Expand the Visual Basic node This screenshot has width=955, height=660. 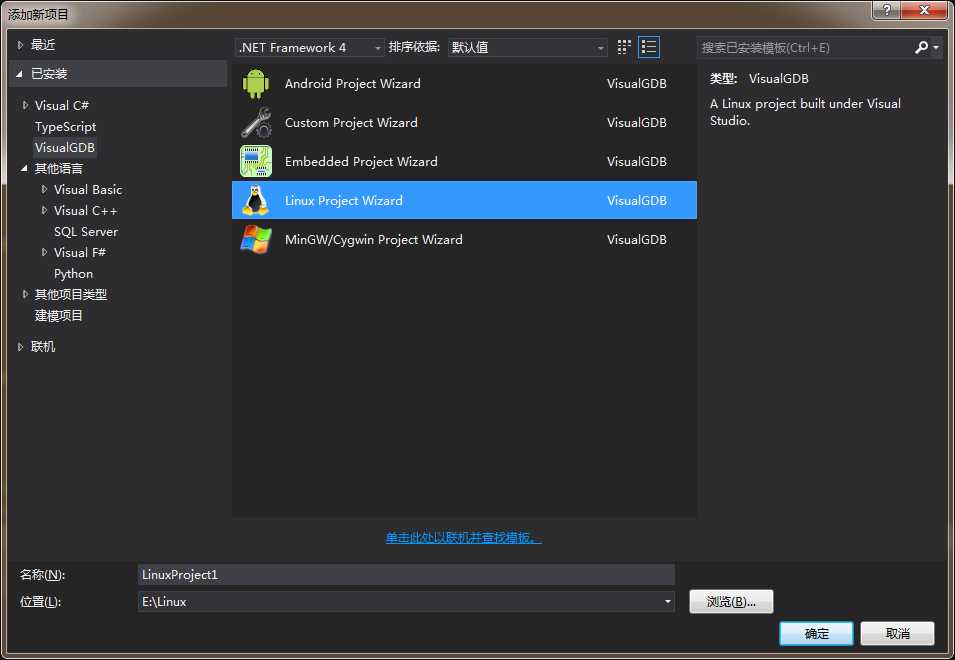[x=44, y=189]
